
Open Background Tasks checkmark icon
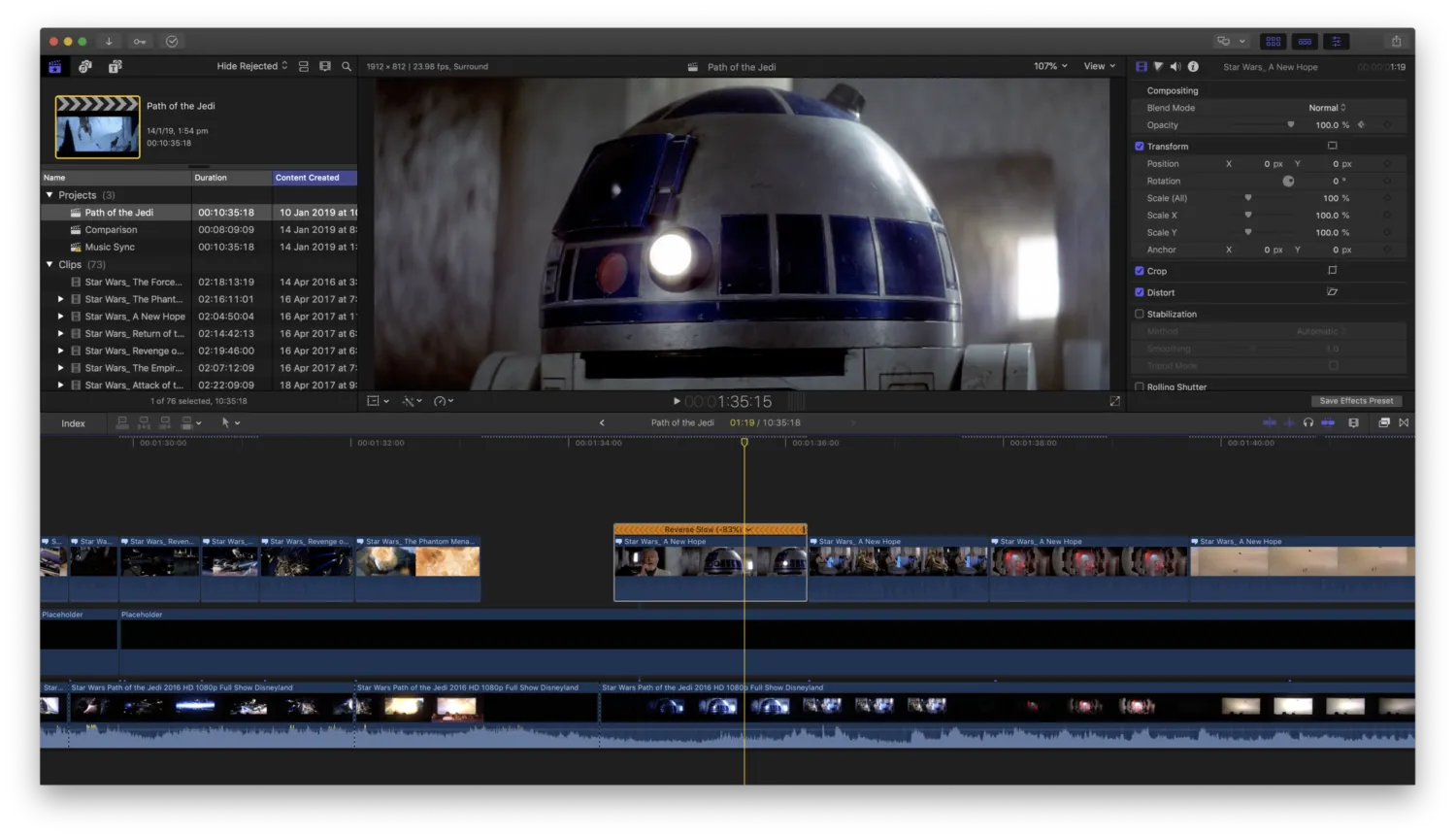(x=172, y=42)
